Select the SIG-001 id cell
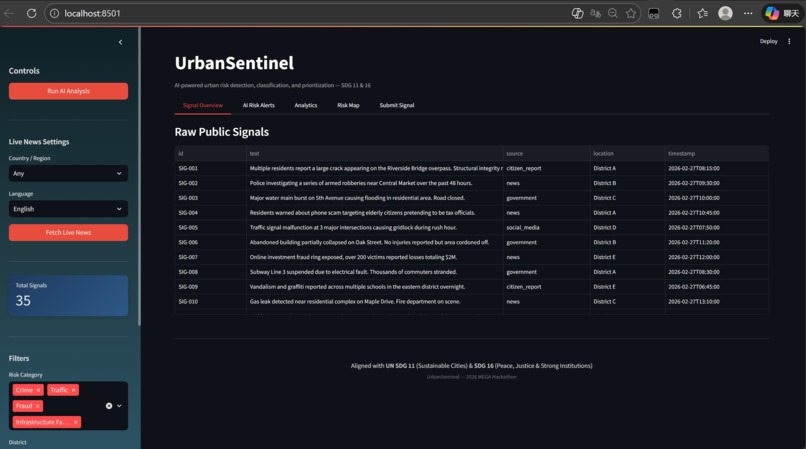 pos(210,168)
